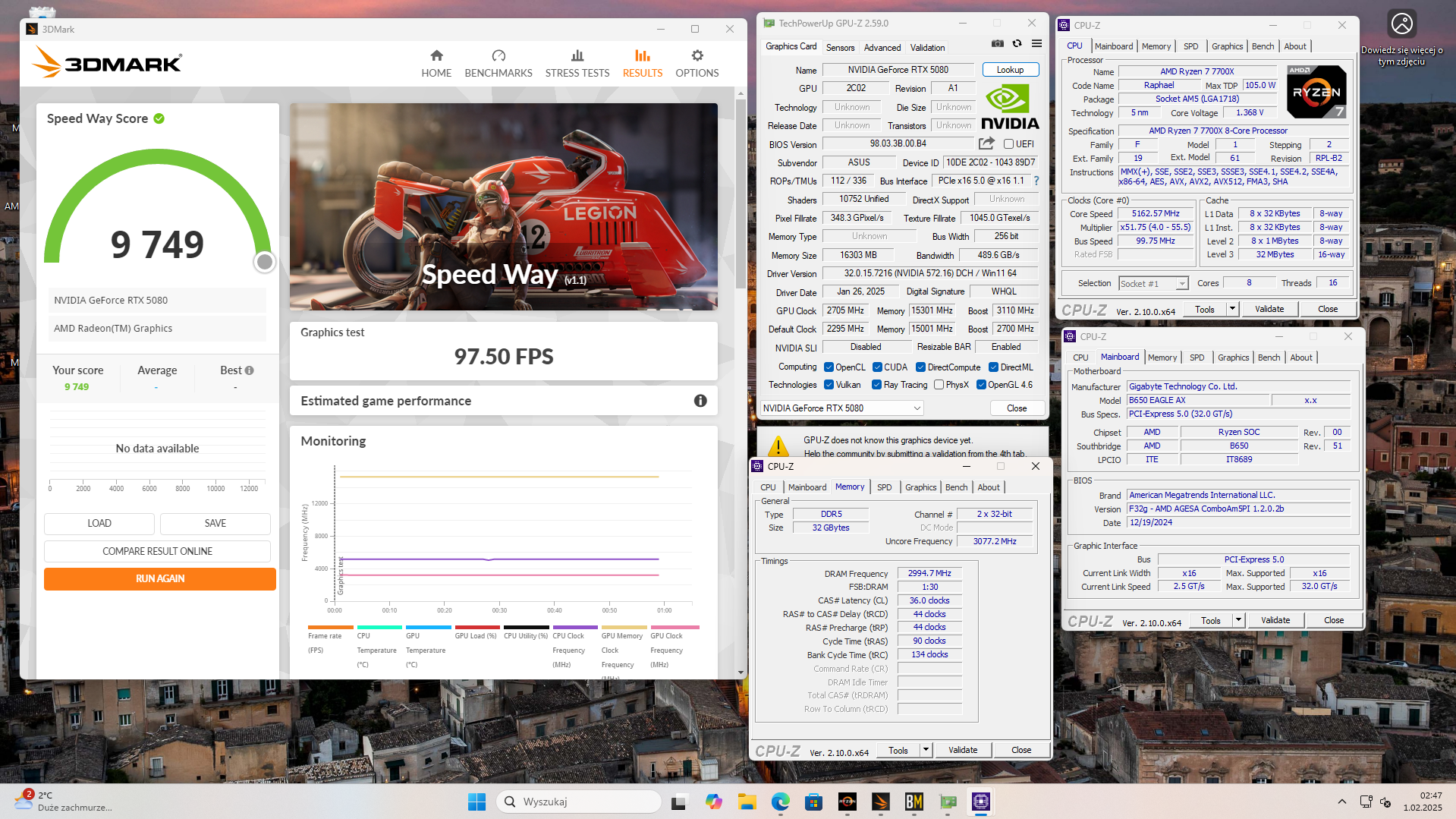Click LOAD button in 3DMark
The width and height of the screenshot is (1456, 819).
click(x=99, y=523)
